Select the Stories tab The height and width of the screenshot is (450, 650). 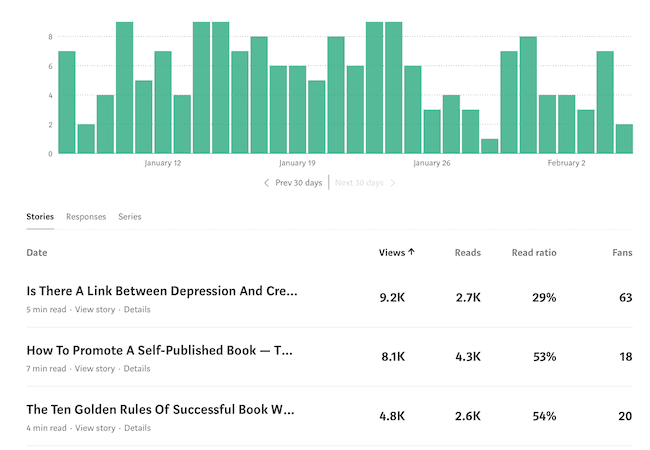[x=40, y=216]
